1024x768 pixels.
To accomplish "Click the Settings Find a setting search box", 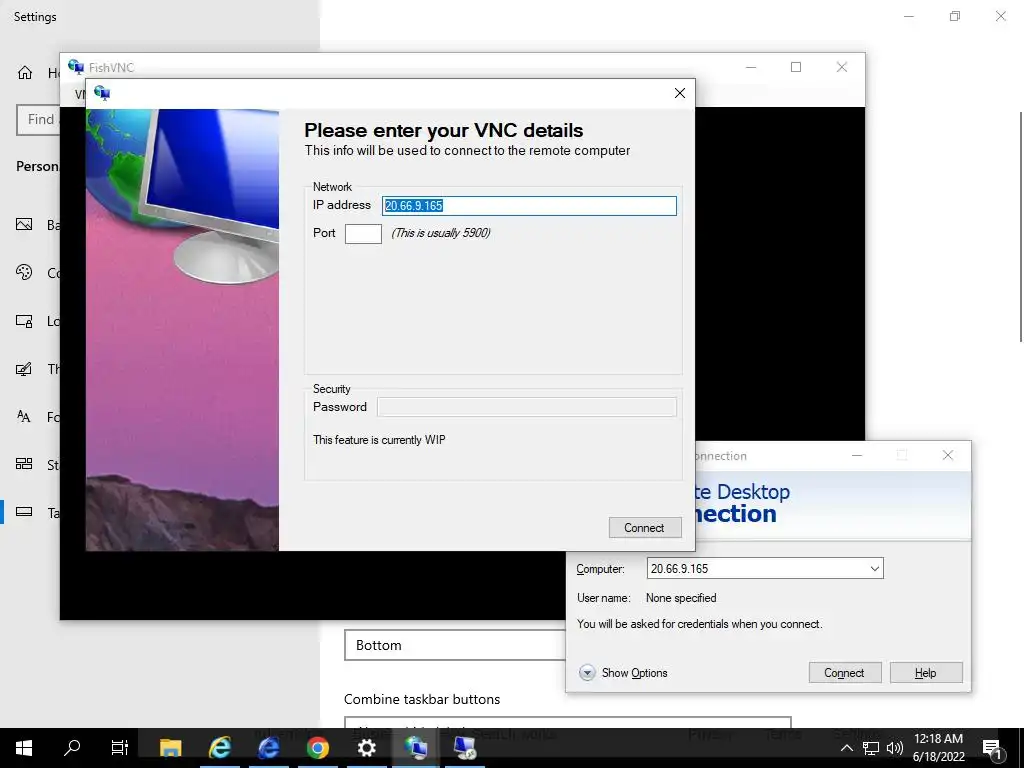I will tap(38, 120).
